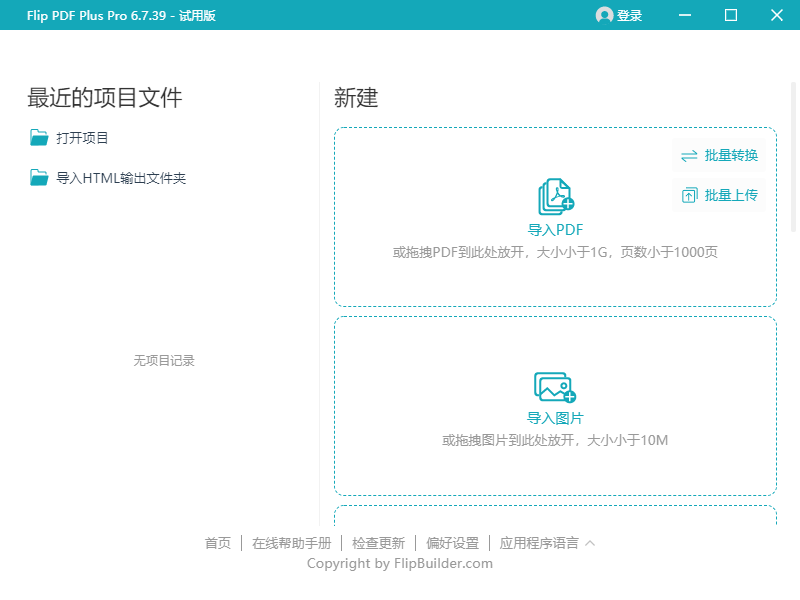Open the 在线帮助手册 online help manual
The width and height of the screenshot is (800, 600).
tap(290, 542)
